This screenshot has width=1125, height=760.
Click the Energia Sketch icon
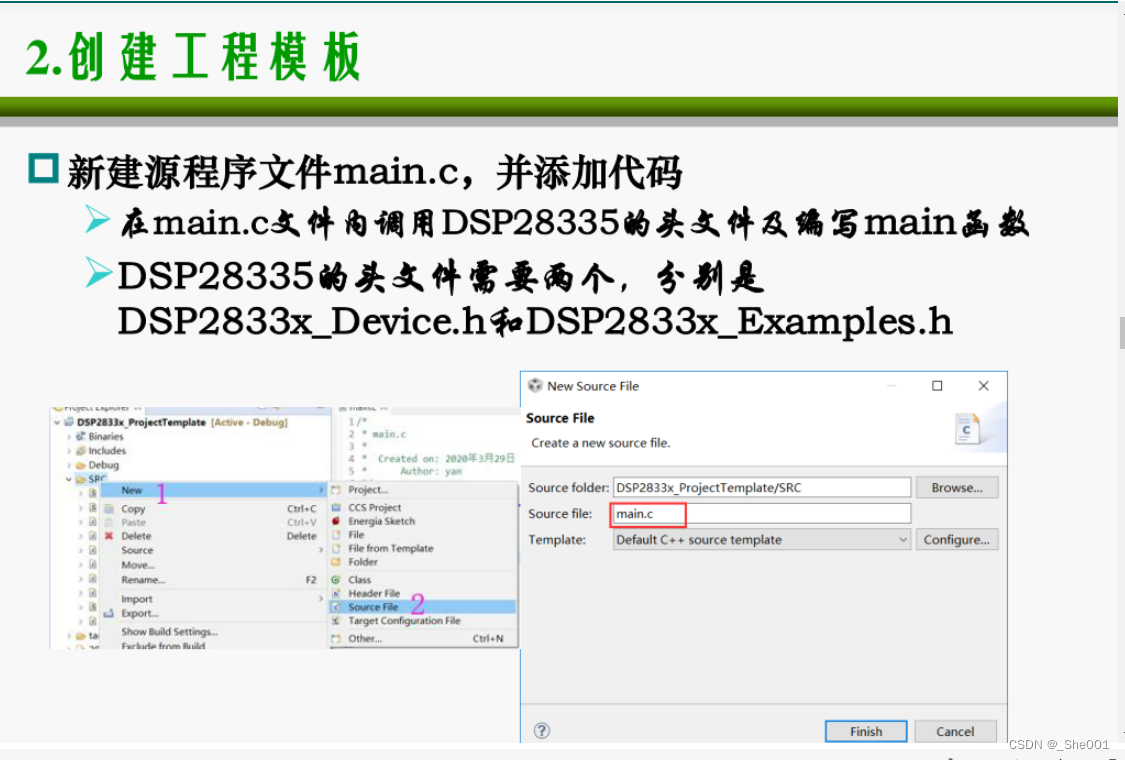[x=335, y=523]
